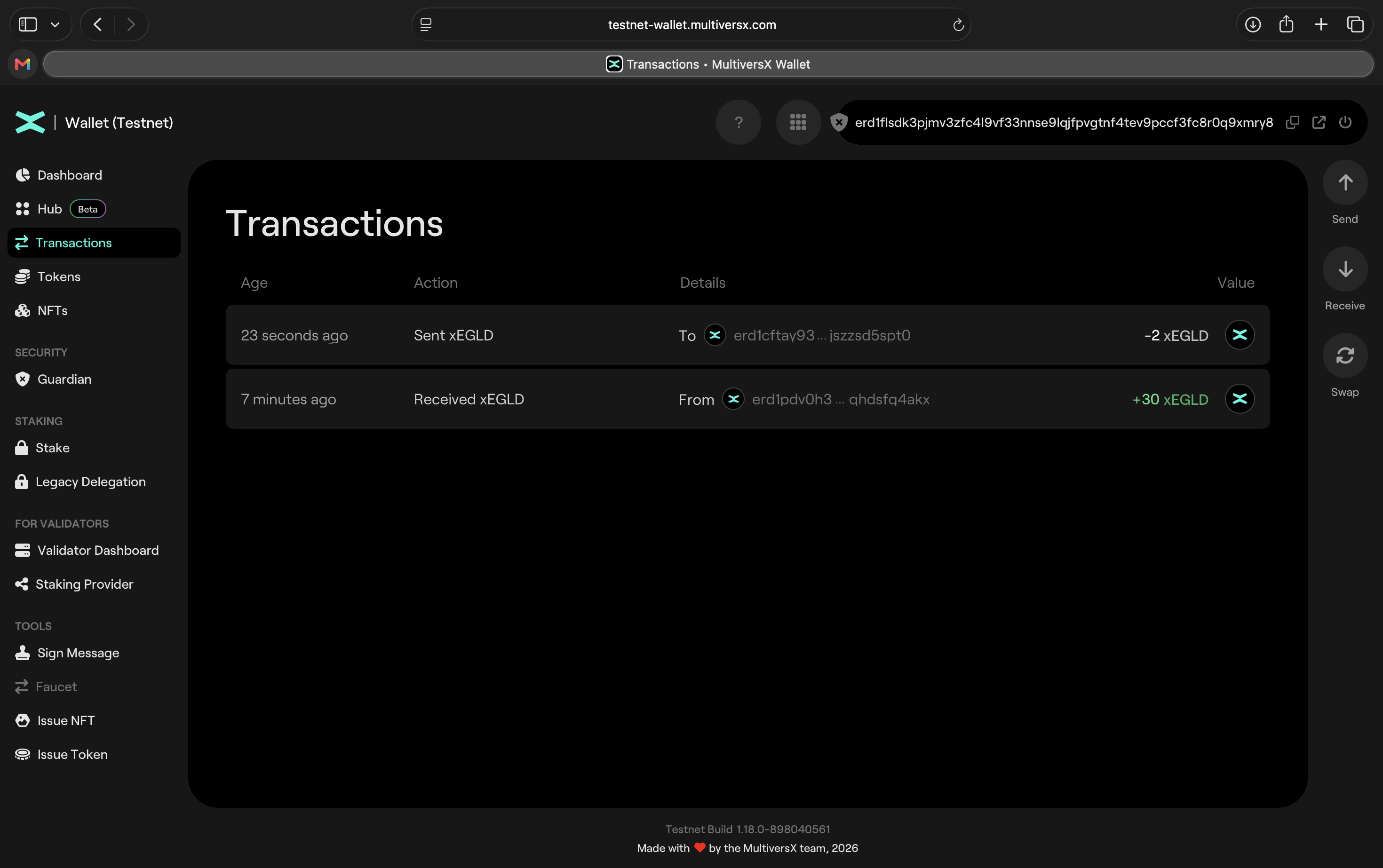Reload the page in Safari
This screenshot has height=868, width=1383.
pyautogui.click(x=958, y=24)
